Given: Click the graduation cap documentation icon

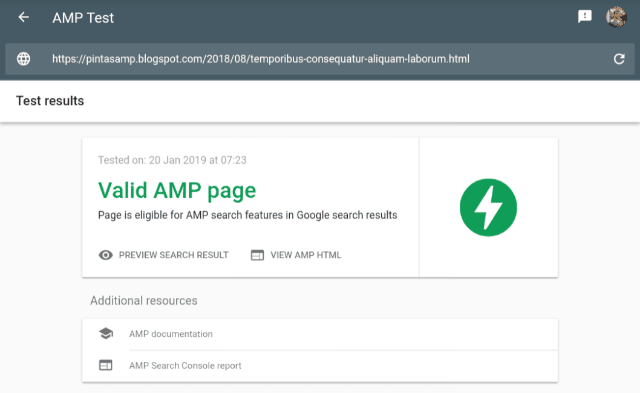Looking at the screenshot, I should click(106, 333).
